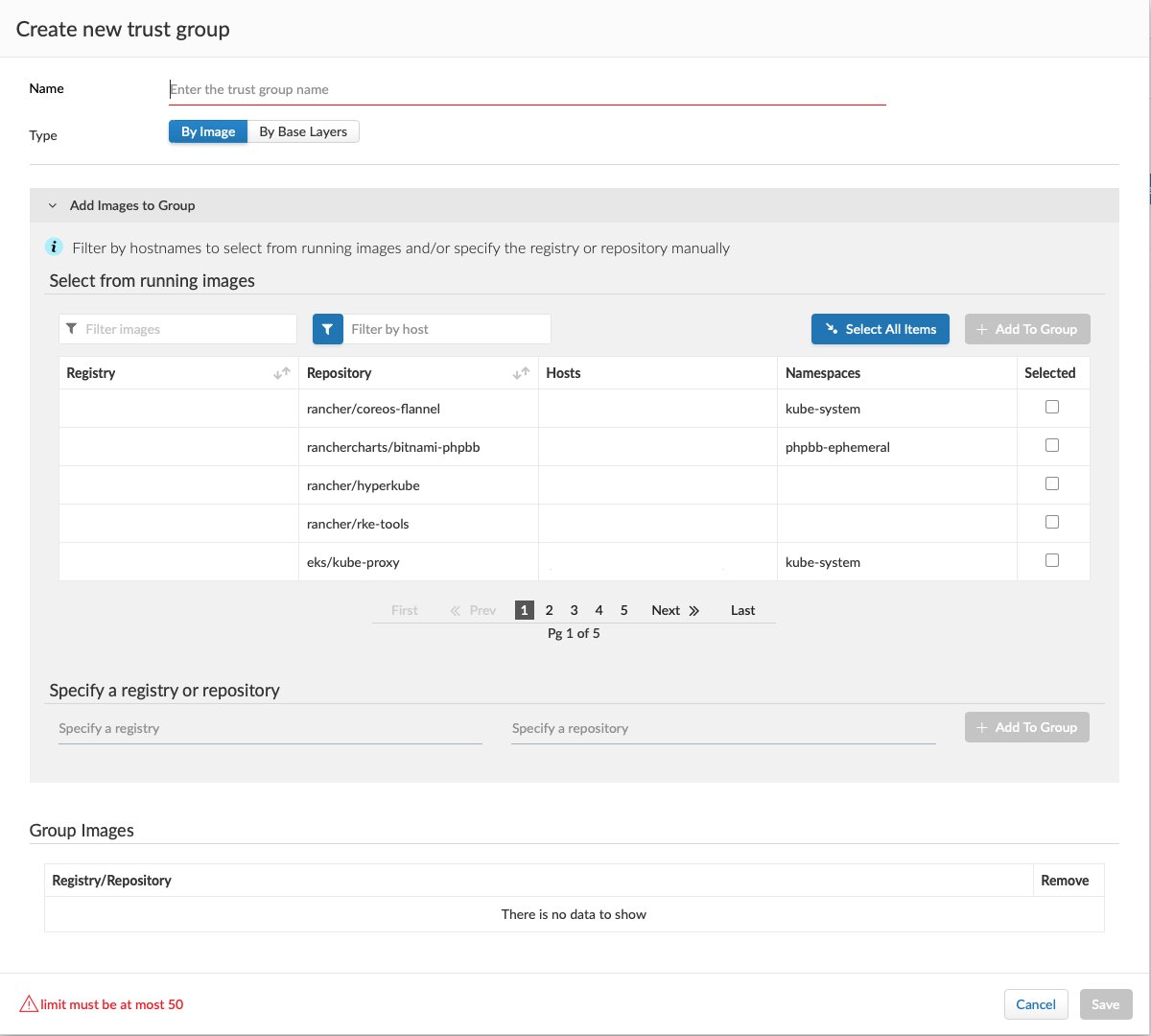Select the ranchercharts/bitnami-phpbb image checkbox
This screenshot has width=1151, height=1036.
click(1052, 445)
